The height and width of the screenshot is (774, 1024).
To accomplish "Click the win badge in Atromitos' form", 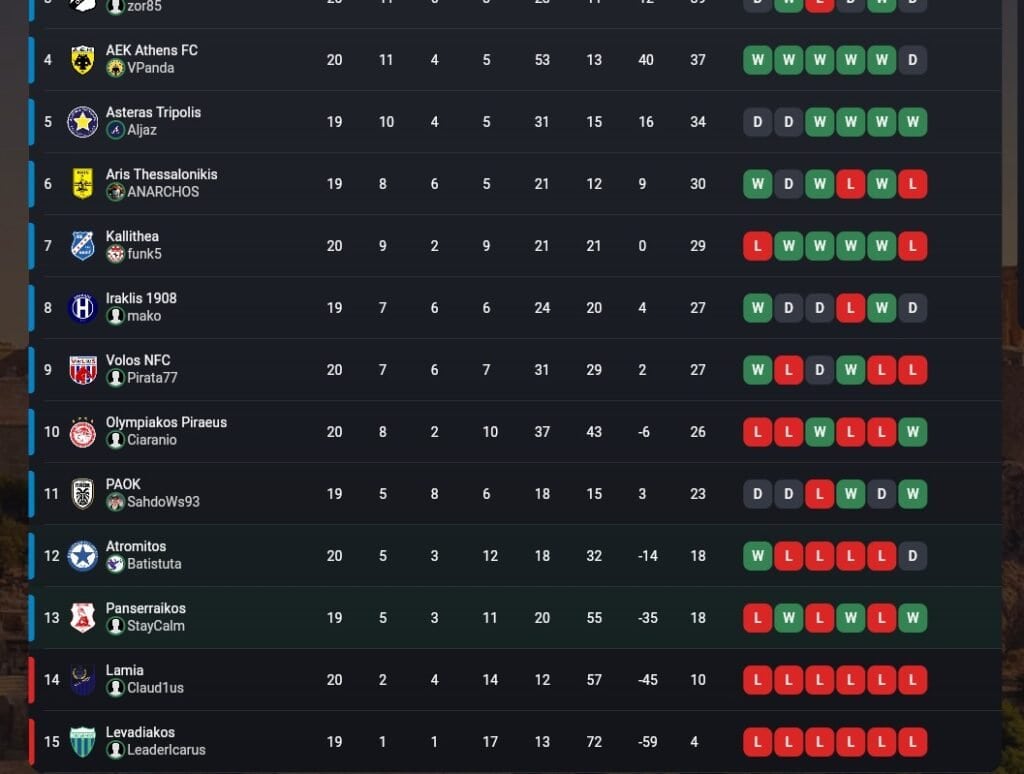I will pos(758,556).
